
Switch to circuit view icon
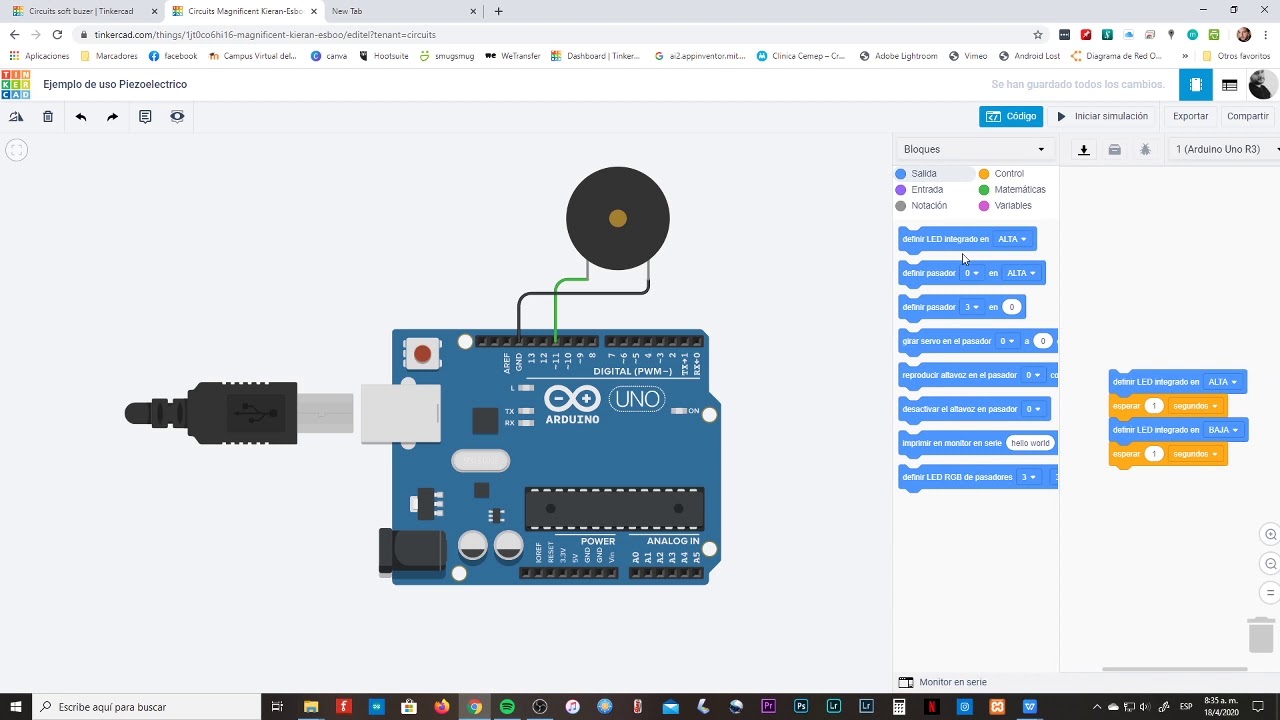1196,85
